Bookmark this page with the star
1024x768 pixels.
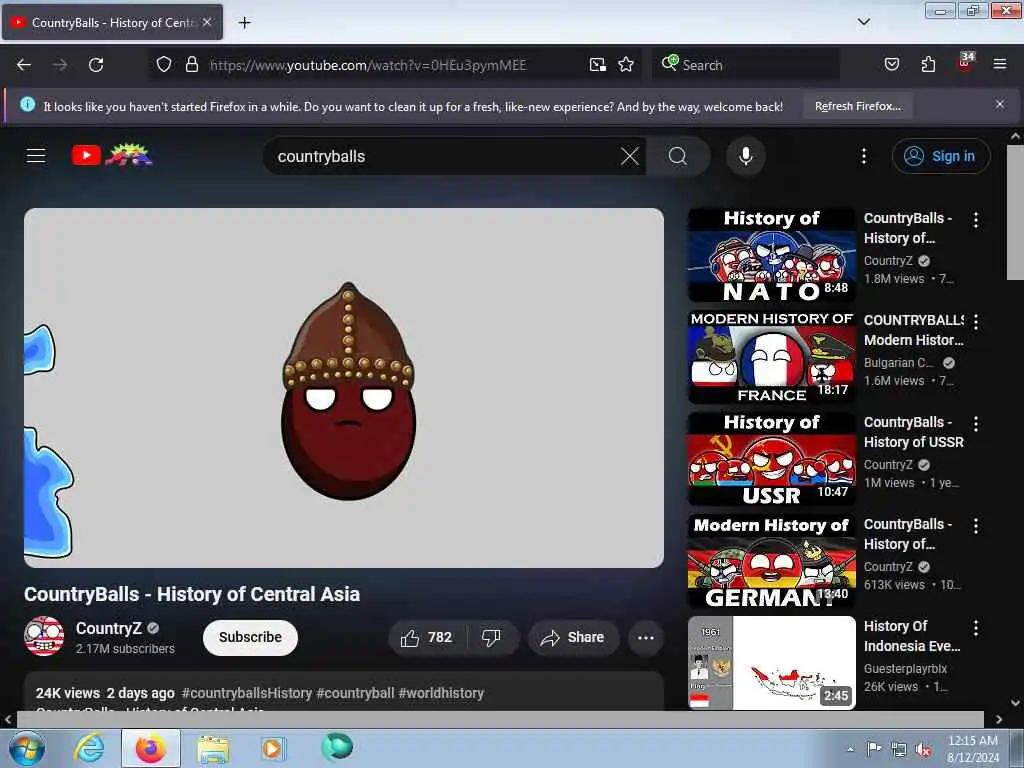point(626,64)
